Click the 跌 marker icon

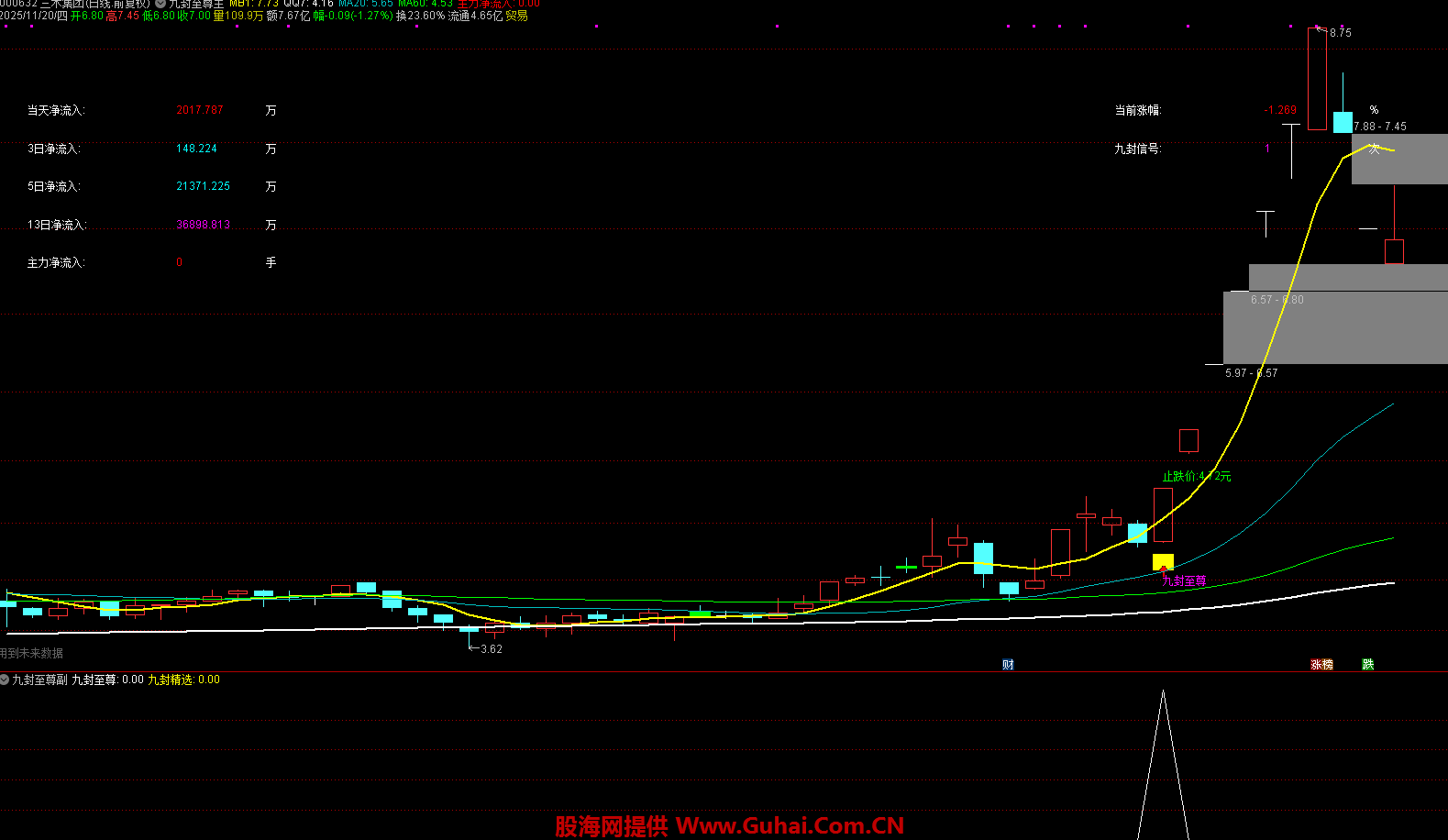1367,665
